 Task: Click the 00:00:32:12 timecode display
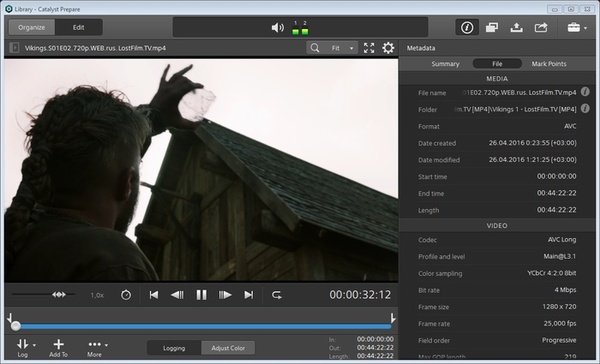(x=360, y=295)
